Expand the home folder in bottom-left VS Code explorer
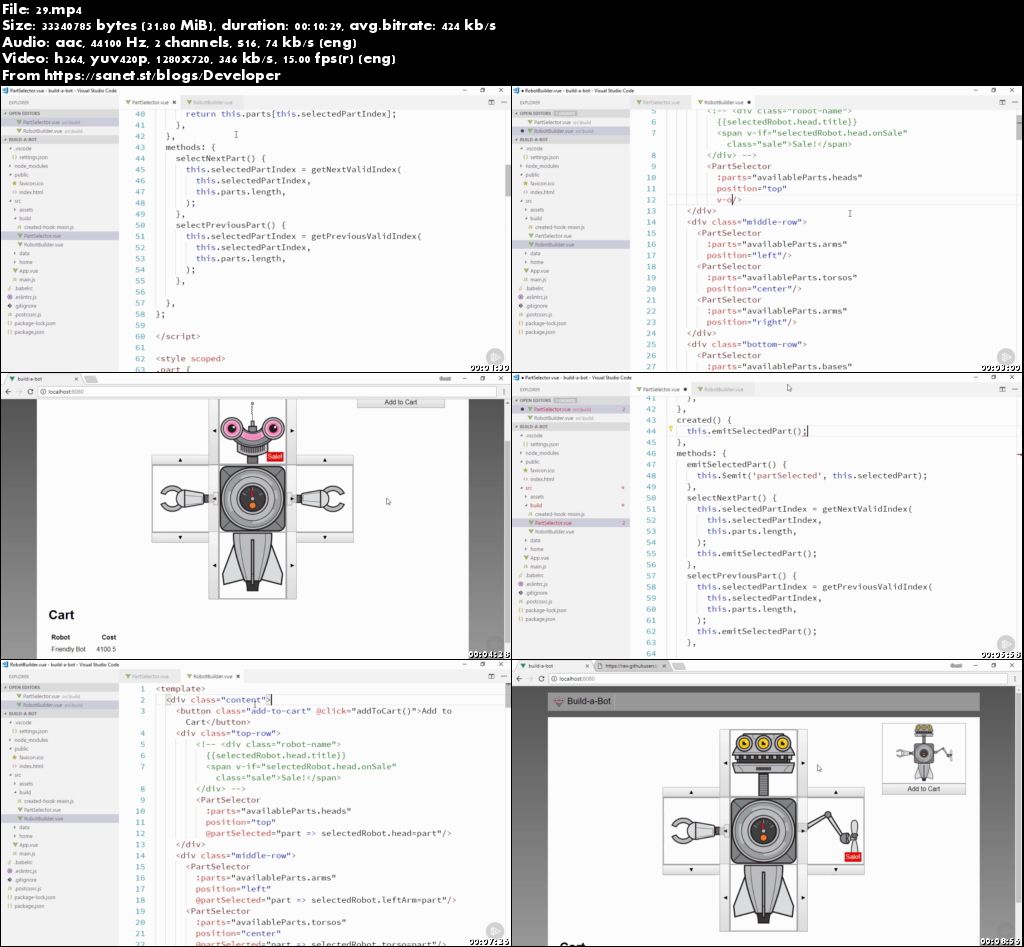Image resolution: width=1024 pixels, height=947 pixels. pyautogui.click(x=25, y=836)
